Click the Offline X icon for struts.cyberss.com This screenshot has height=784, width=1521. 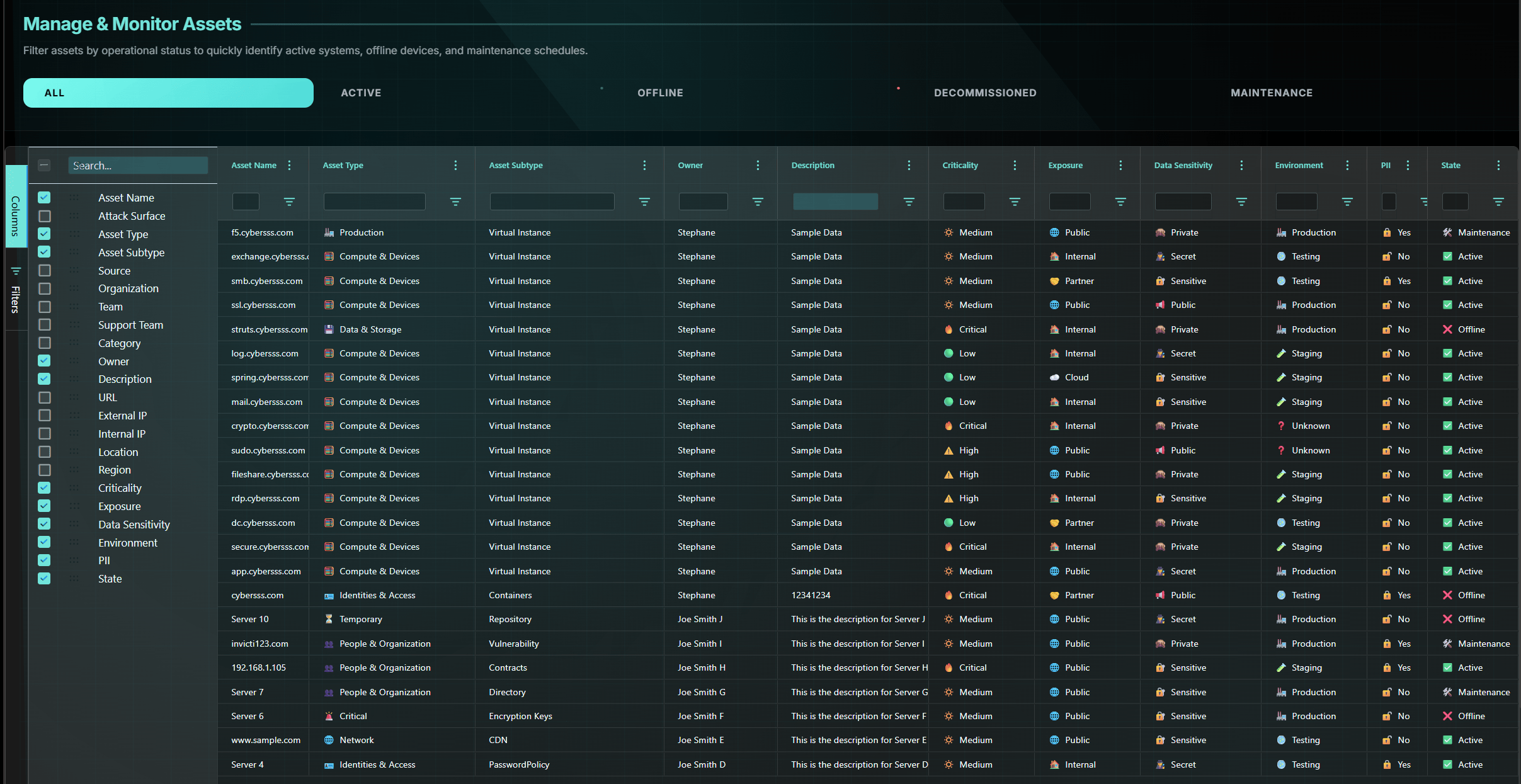(x=1447, y=329)
